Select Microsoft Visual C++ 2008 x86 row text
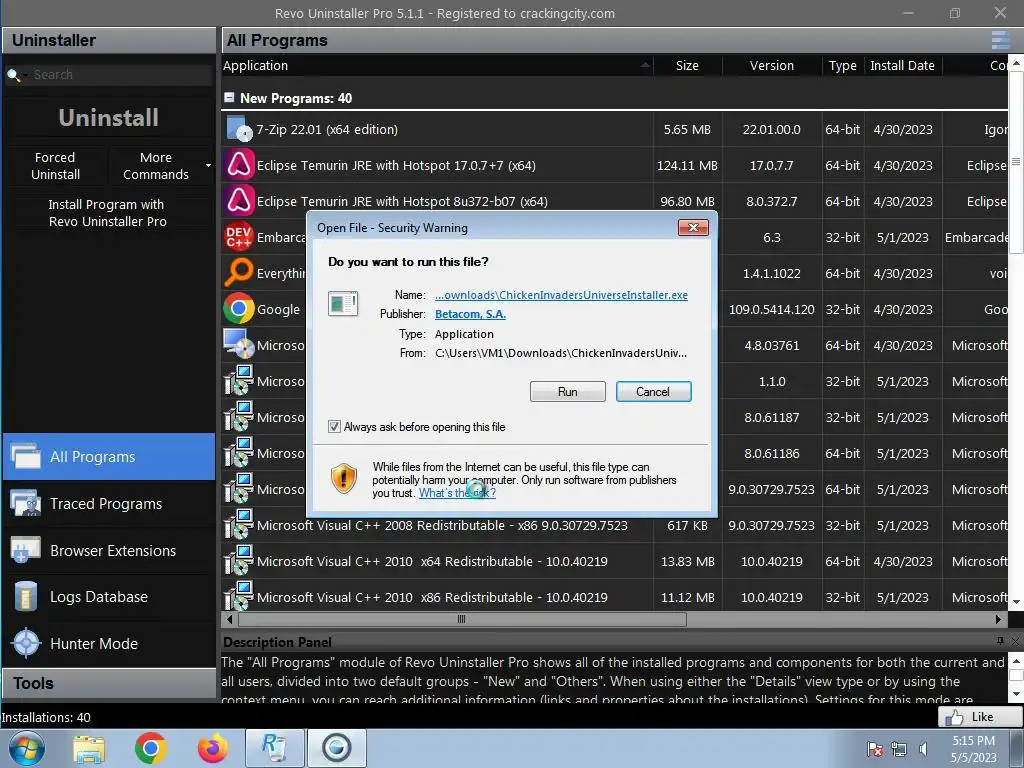Image resolution: width=1024 pixels, height=768 pixels. click(x=442, y=525)
